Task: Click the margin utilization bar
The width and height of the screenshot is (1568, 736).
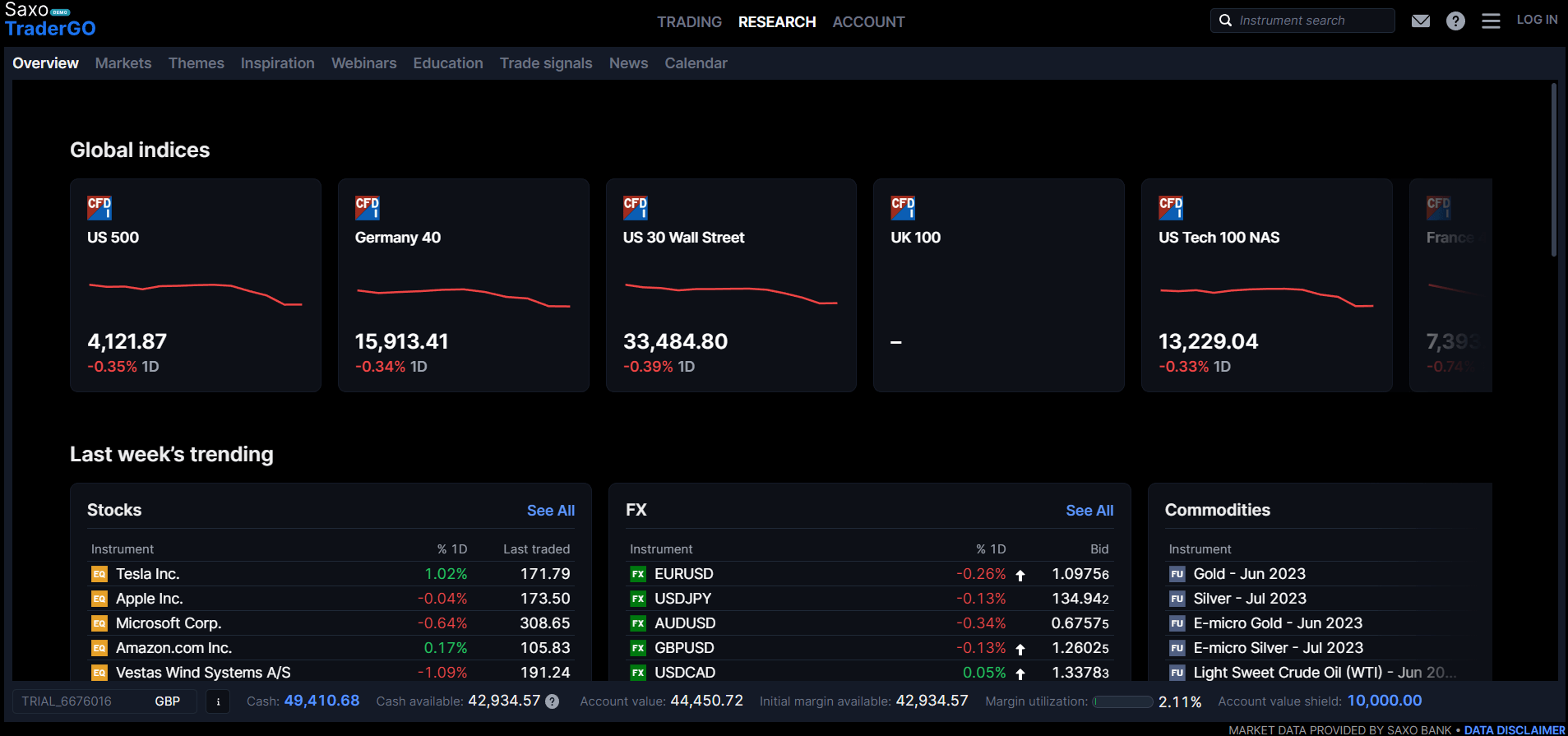Action: coord(1122,701)
